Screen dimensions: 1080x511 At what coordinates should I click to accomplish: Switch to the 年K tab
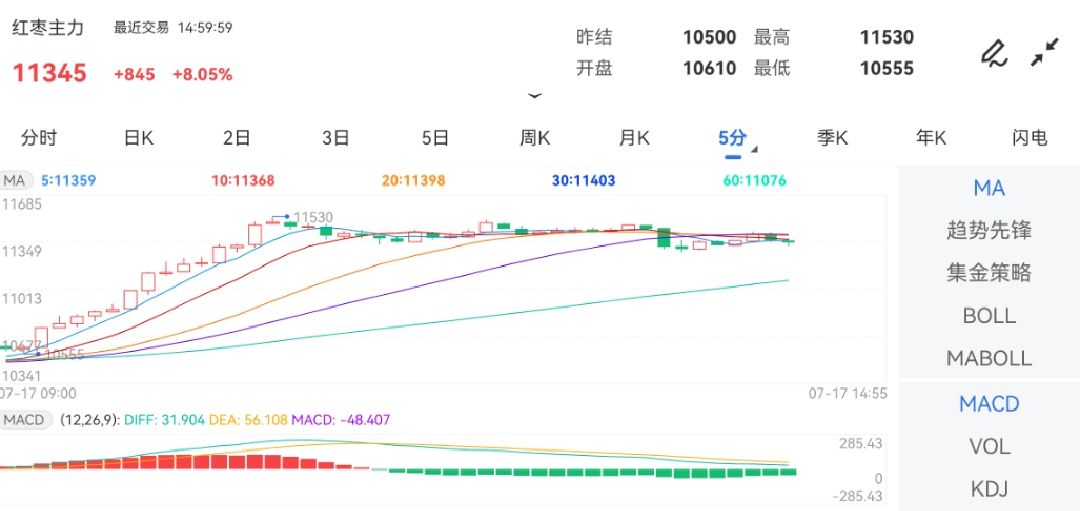click(x=931, y=138)
